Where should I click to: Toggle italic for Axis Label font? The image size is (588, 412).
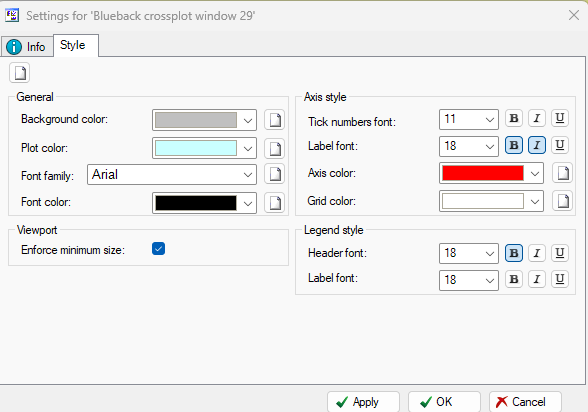point(537,145)
